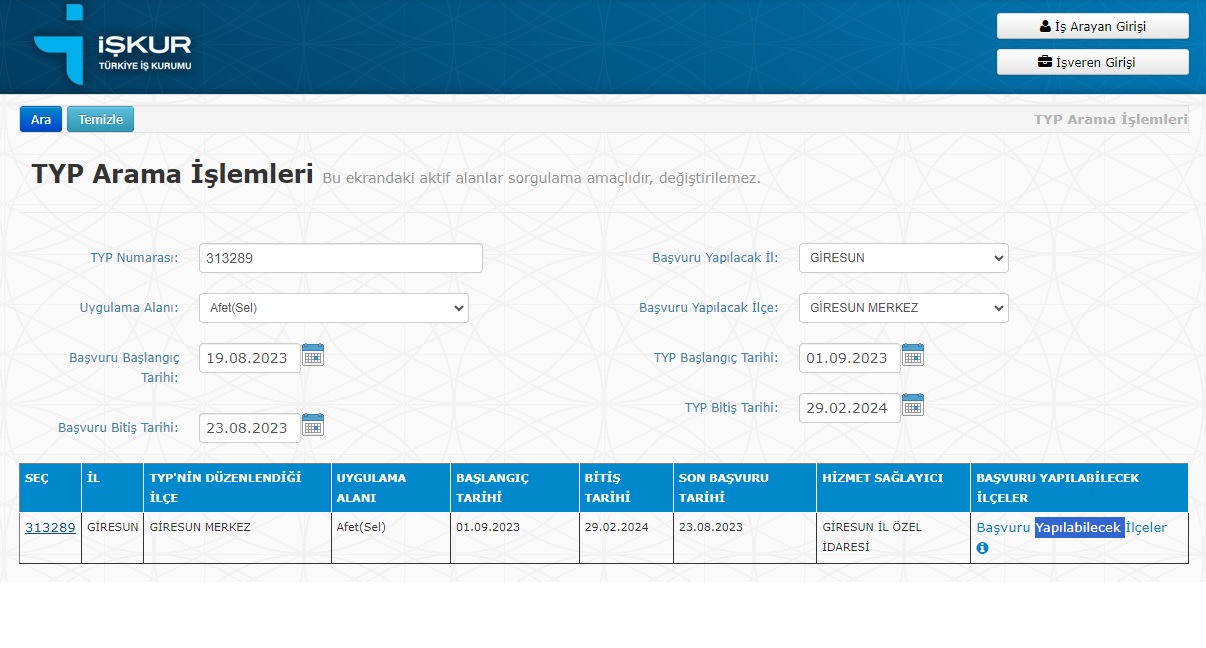
Task: Click the Ara search button
Action: tap(41, 119)
